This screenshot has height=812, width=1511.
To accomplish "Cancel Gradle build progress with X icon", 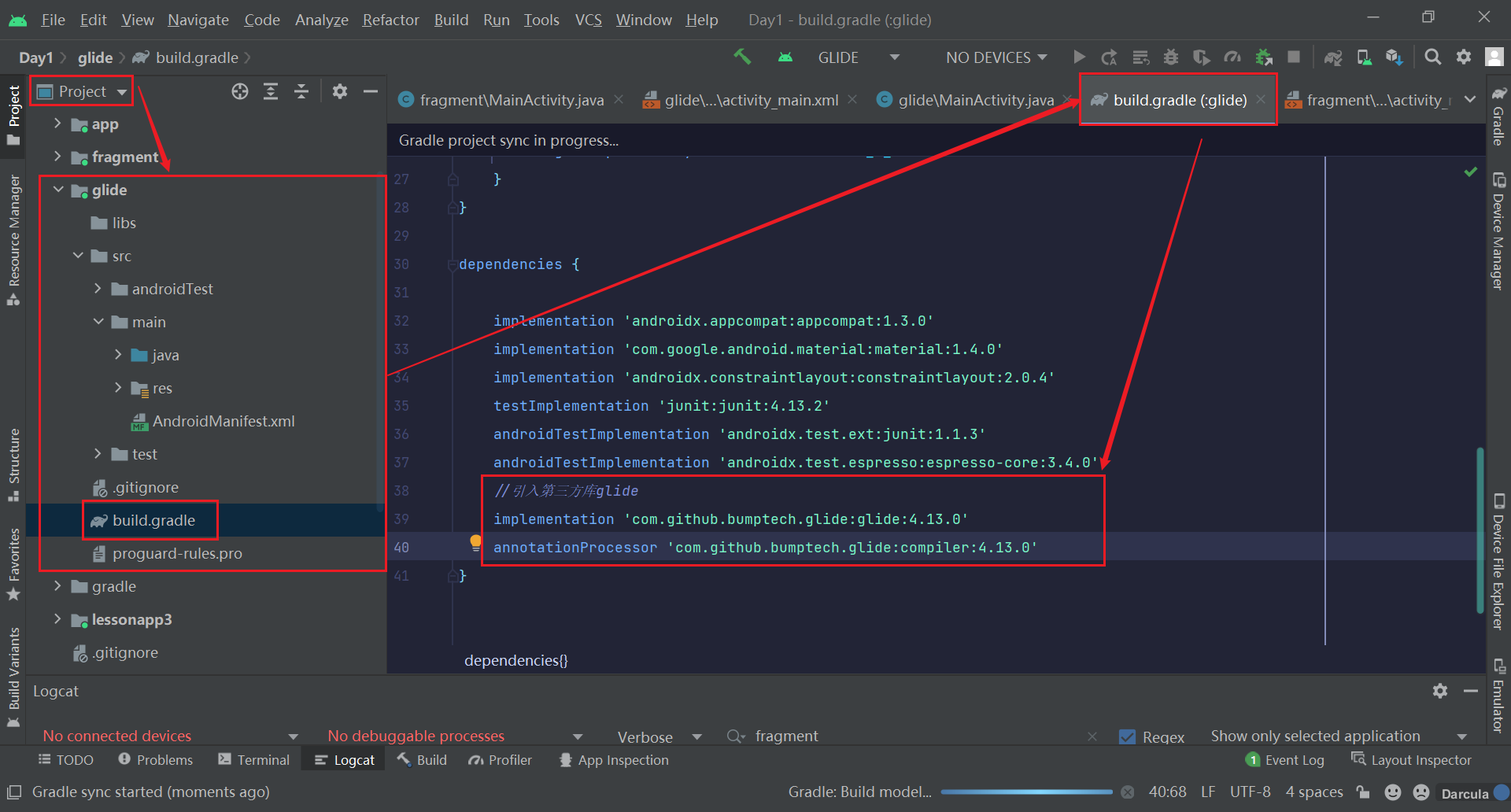I will pyautogui.click(x=1128, y=792).
